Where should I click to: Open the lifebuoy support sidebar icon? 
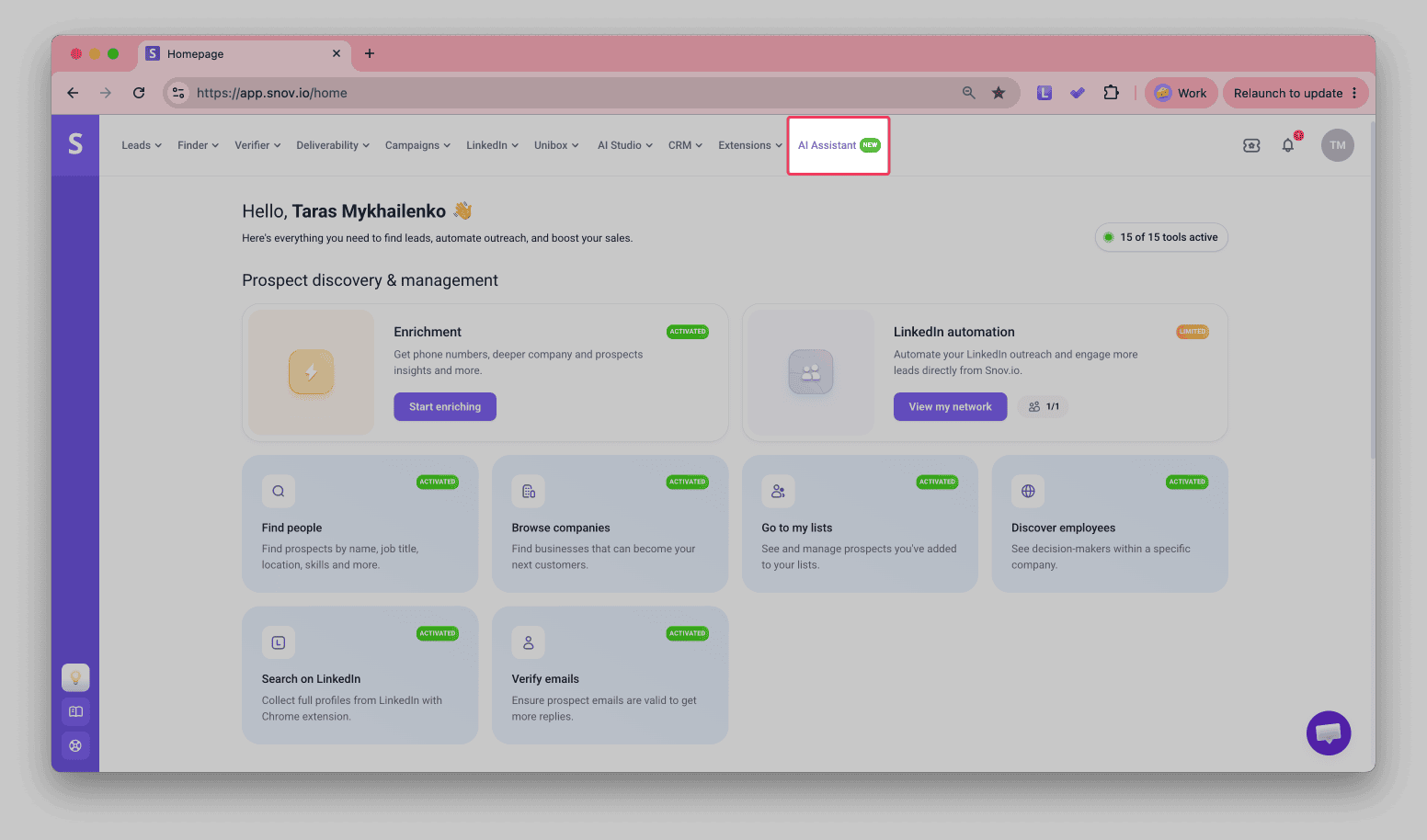(75, 745)
